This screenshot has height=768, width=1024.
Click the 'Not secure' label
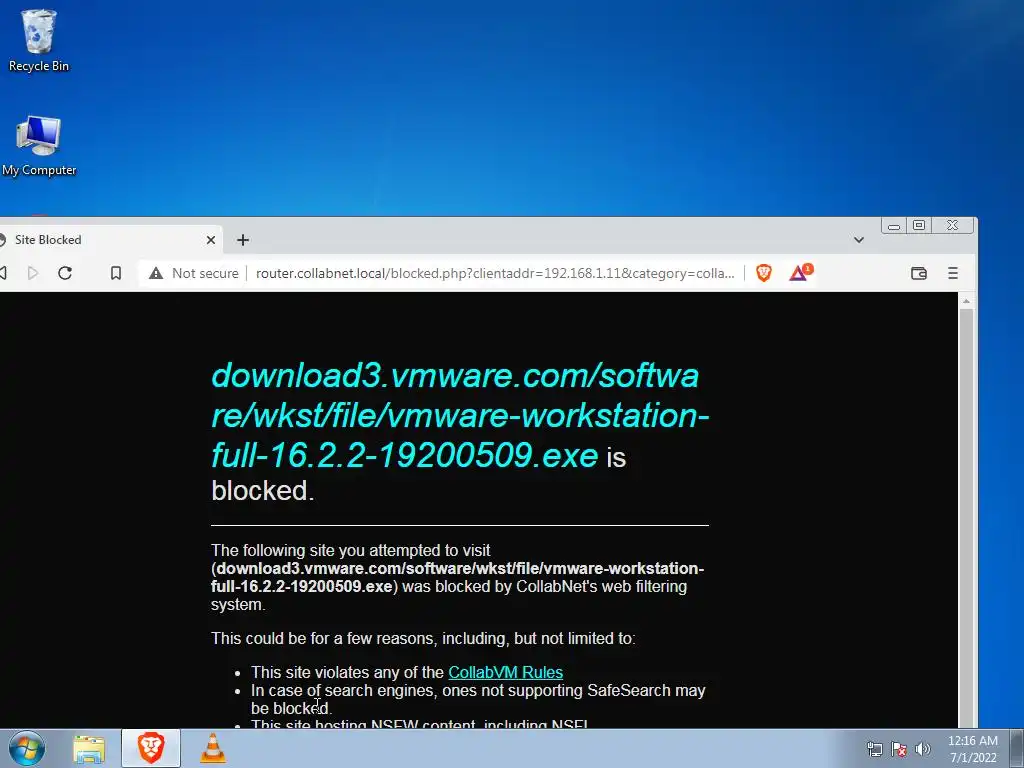click(205, 273)
